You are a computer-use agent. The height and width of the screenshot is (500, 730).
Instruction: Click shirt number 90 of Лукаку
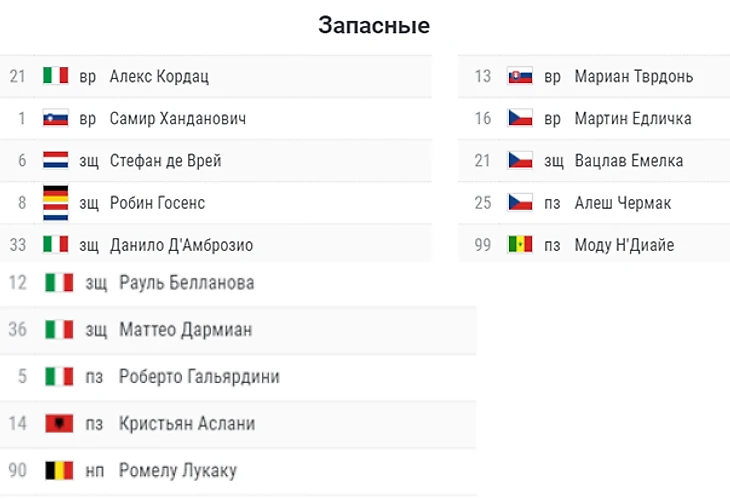17,470
